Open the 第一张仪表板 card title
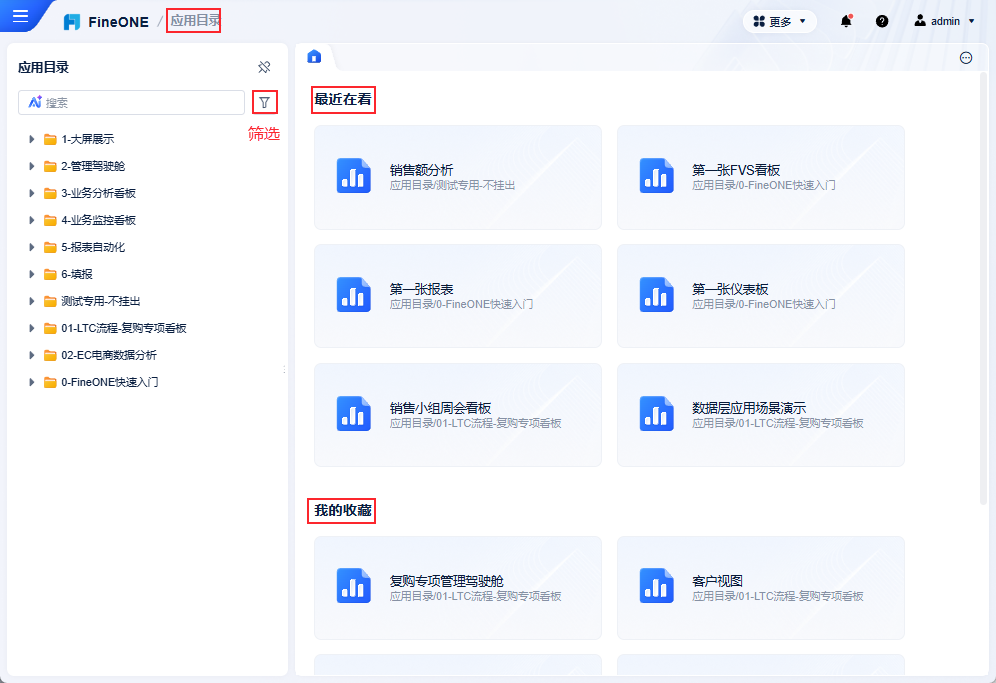The width and height of the screenshot is (996, 683). (x=730, y=289)
